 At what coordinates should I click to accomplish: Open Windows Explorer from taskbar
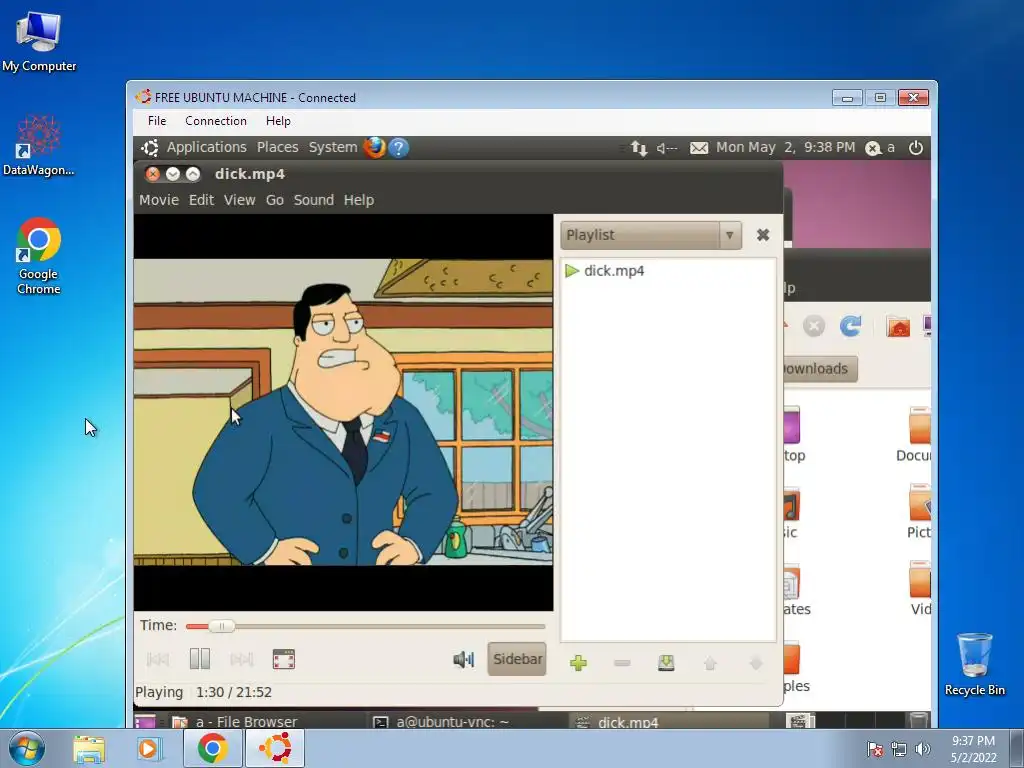89,748
